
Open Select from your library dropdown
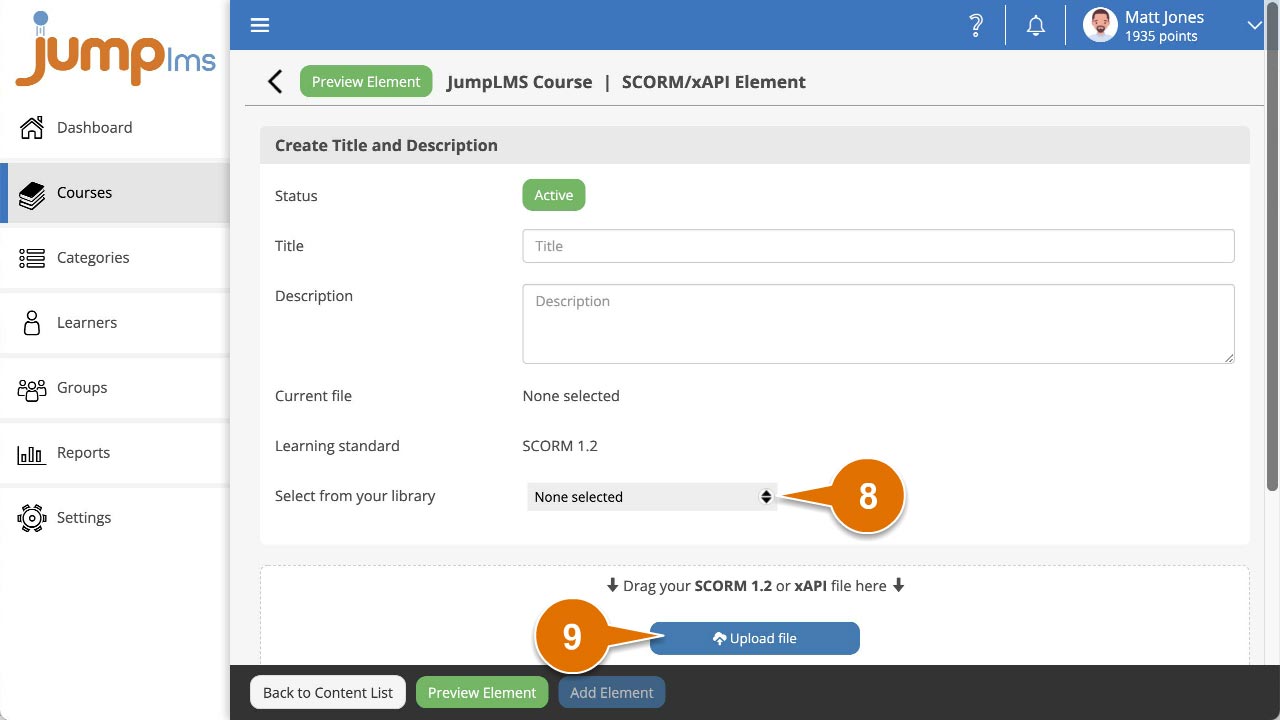pyautogui.click(x=652, y=496)
